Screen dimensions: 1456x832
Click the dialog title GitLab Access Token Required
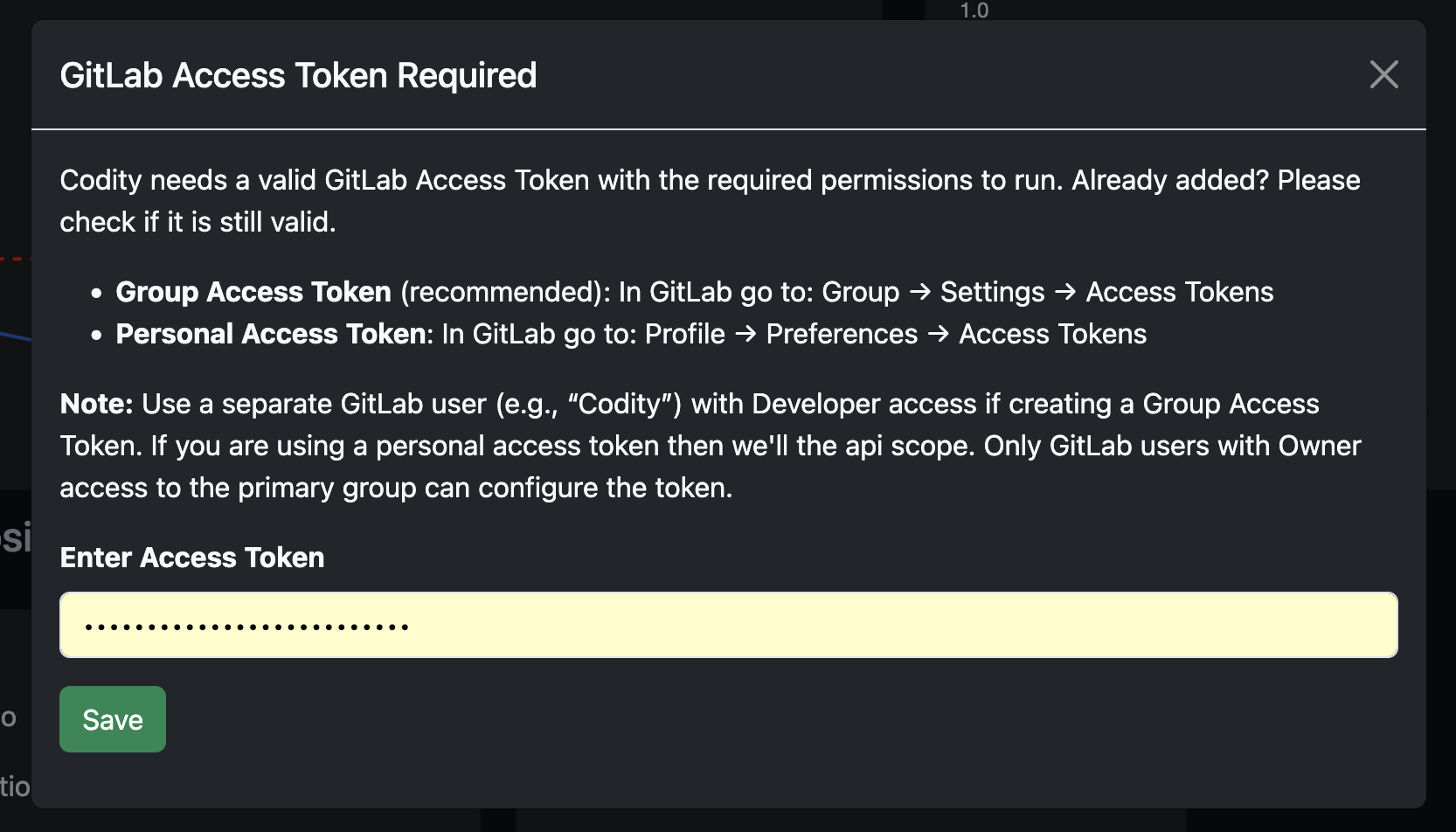pyautogui.click(x=298, y=75)
